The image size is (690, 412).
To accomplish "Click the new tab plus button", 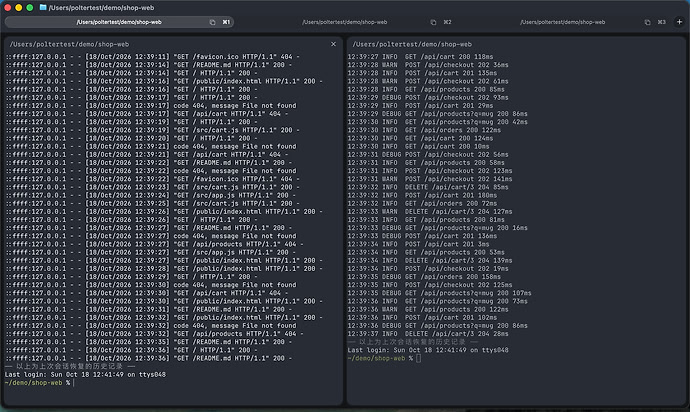I will (x=679, y=22).
